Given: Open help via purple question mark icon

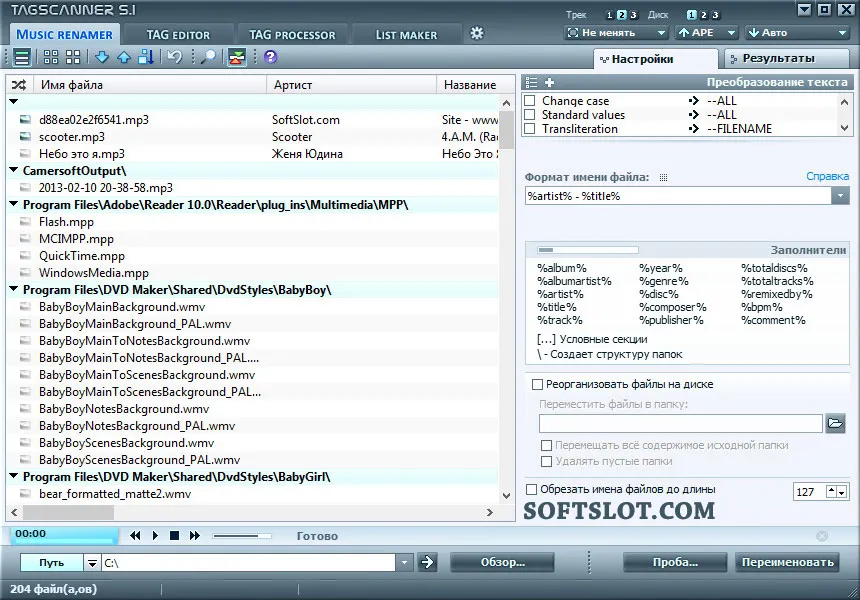Looking at the screenshot, I should (x=270, y=57).
